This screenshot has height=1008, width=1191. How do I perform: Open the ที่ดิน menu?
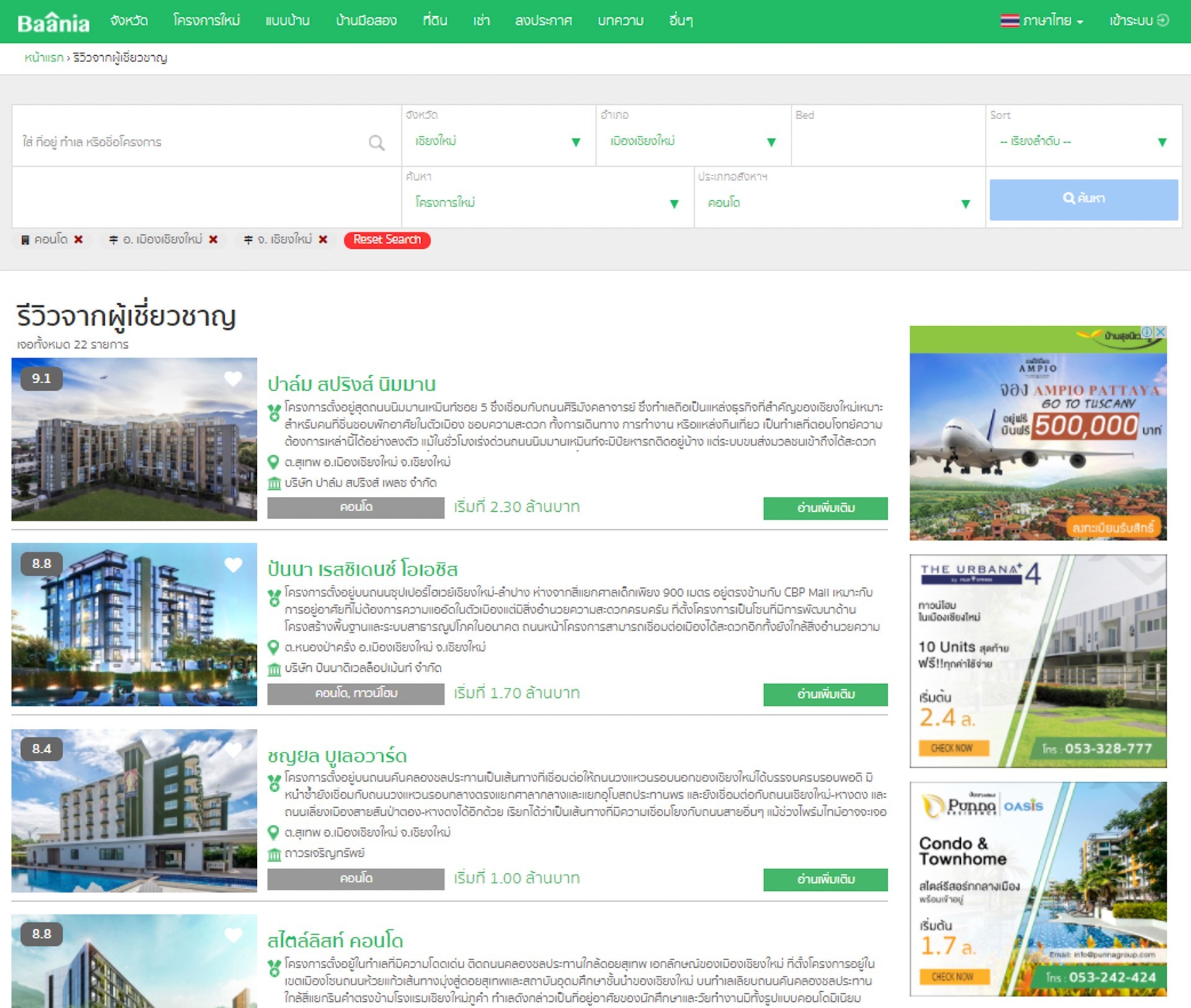coord(435,20)
